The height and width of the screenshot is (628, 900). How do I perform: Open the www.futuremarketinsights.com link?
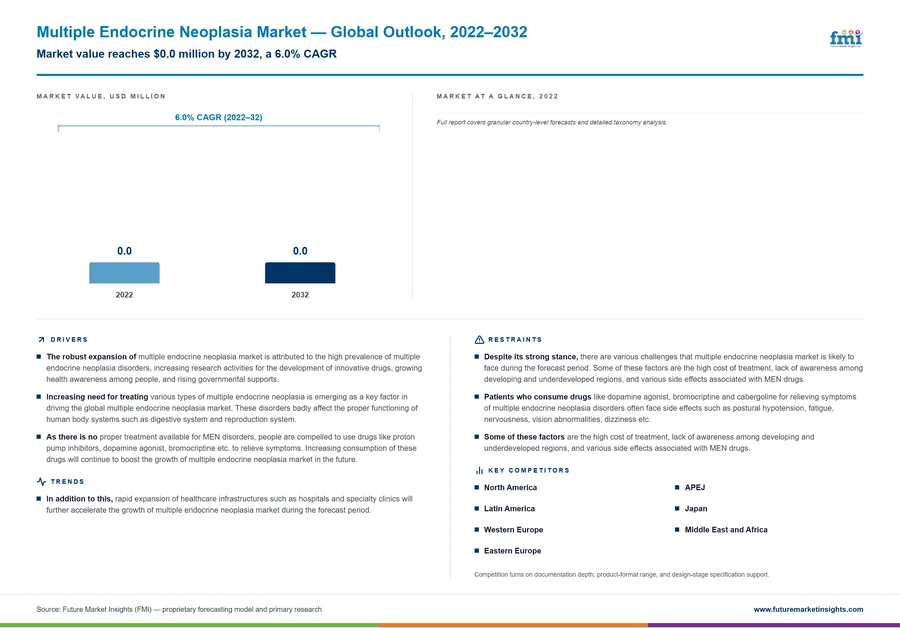tap(808, 610)
